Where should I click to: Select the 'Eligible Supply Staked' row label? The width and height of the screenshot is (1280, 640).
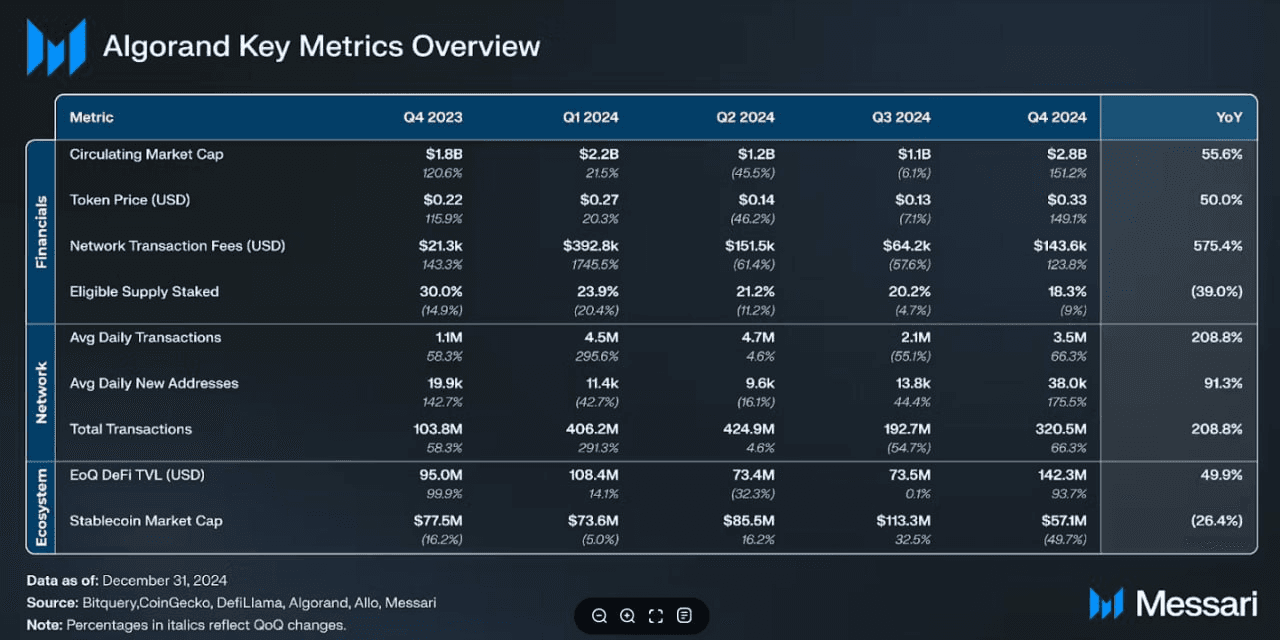pyautogui.click(x=144, y=292)
